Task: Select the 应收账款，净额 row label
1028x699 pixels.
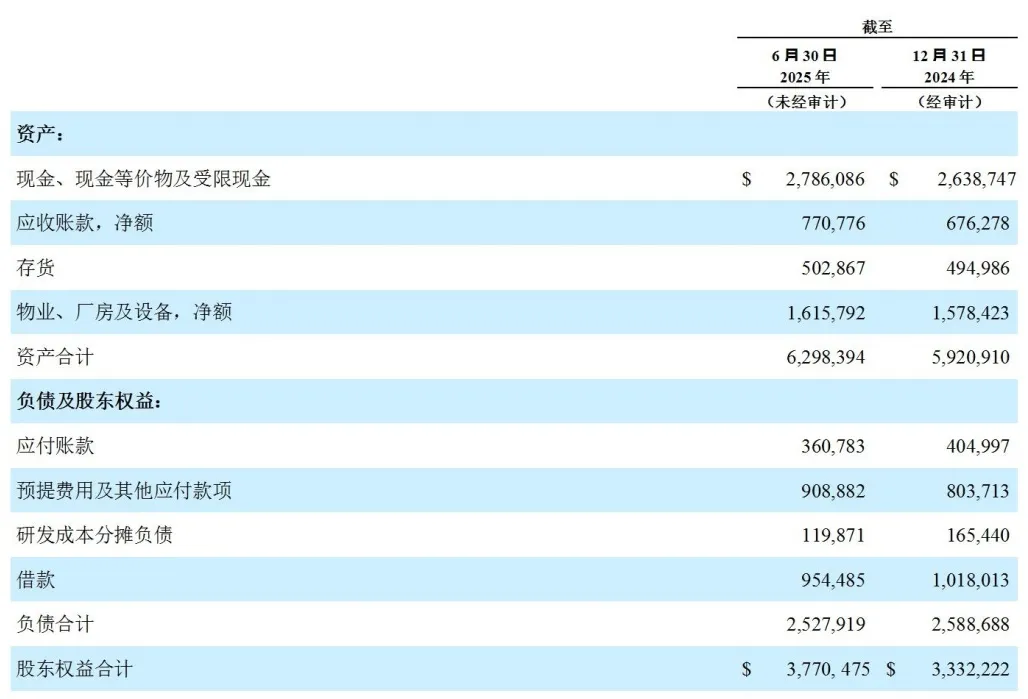Action: [85, 224]
